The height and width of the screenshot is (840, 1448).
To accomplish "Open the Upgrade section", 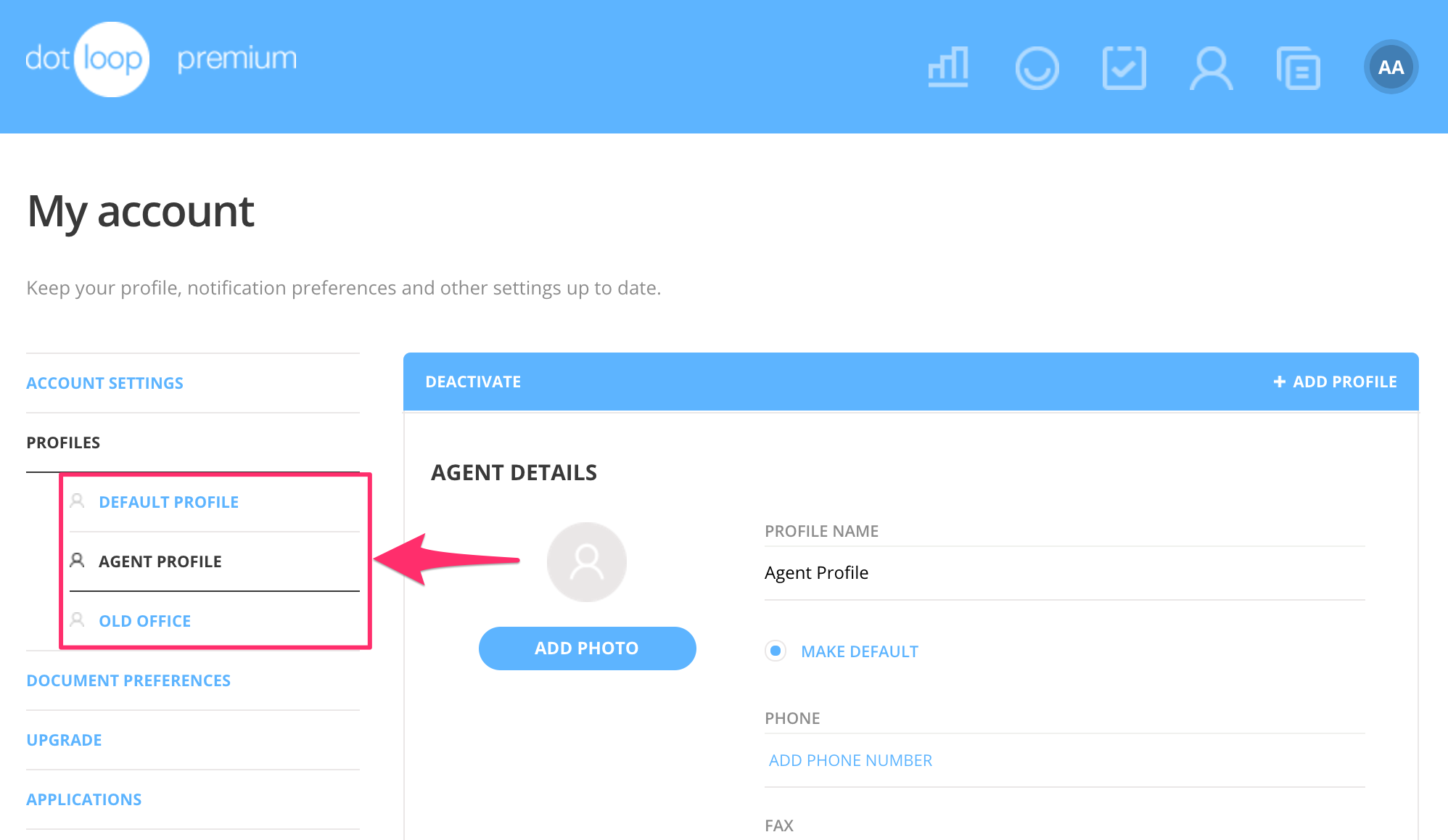I will (x=64, y=739).
